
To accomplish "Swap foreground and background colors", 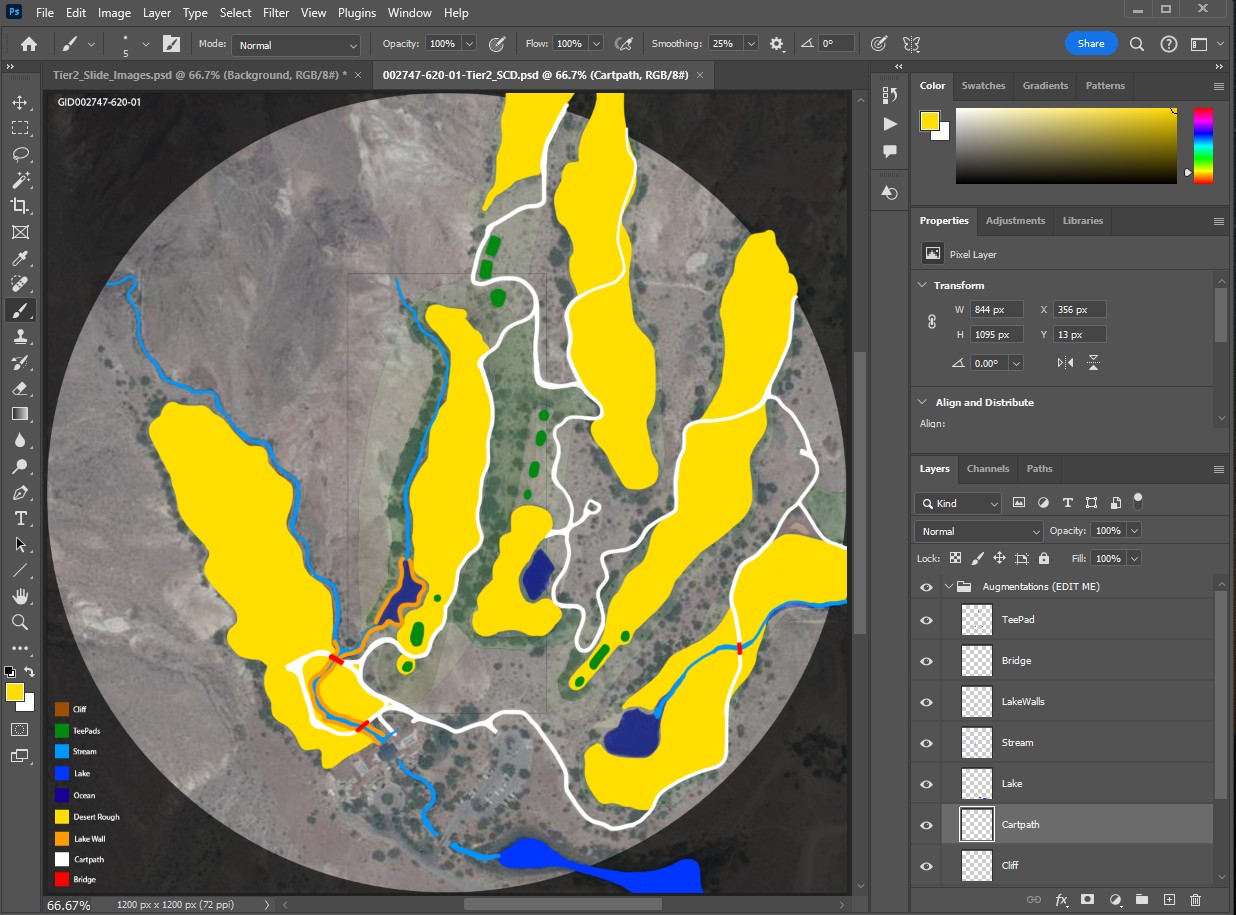I will (30, 672).
